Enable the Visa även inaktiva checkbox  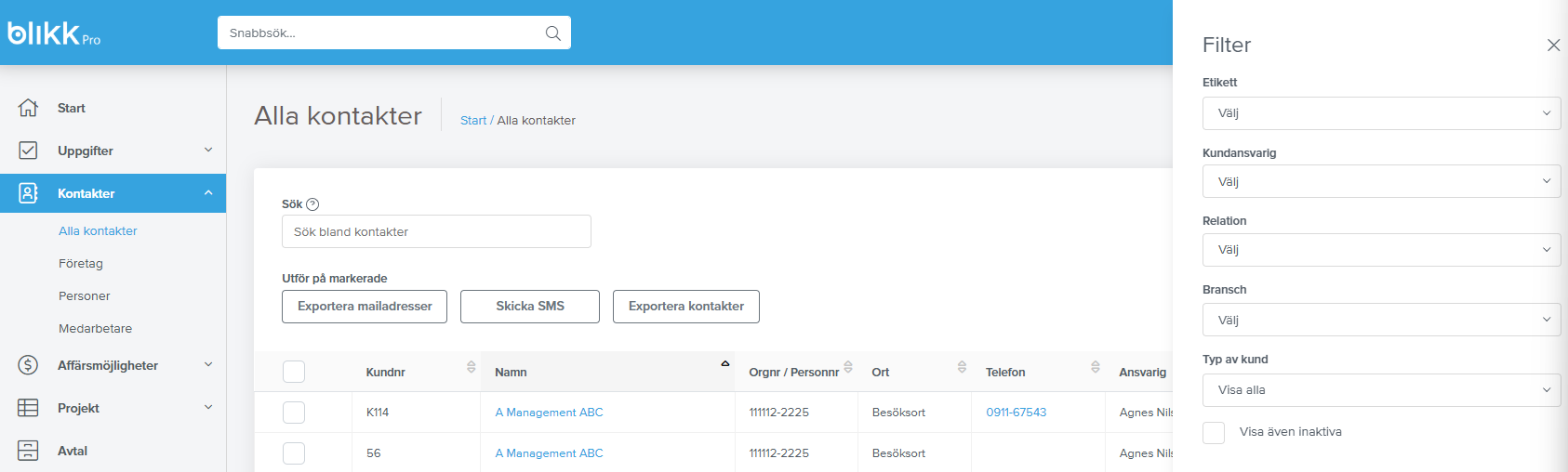1214,432
